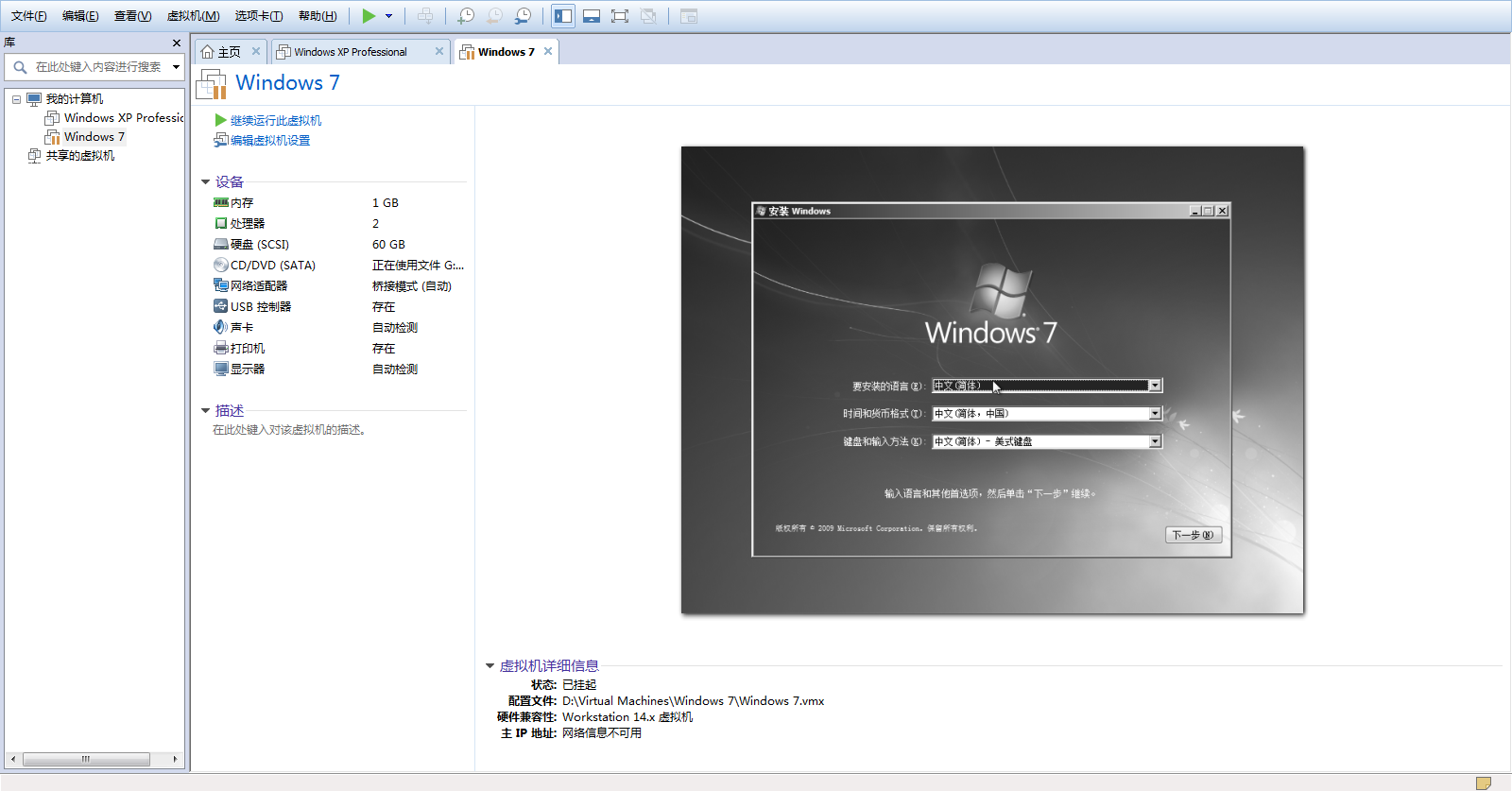Click the 打印机 printer icon
This screenshot has height=791, width=1512.
click(220, 348)
